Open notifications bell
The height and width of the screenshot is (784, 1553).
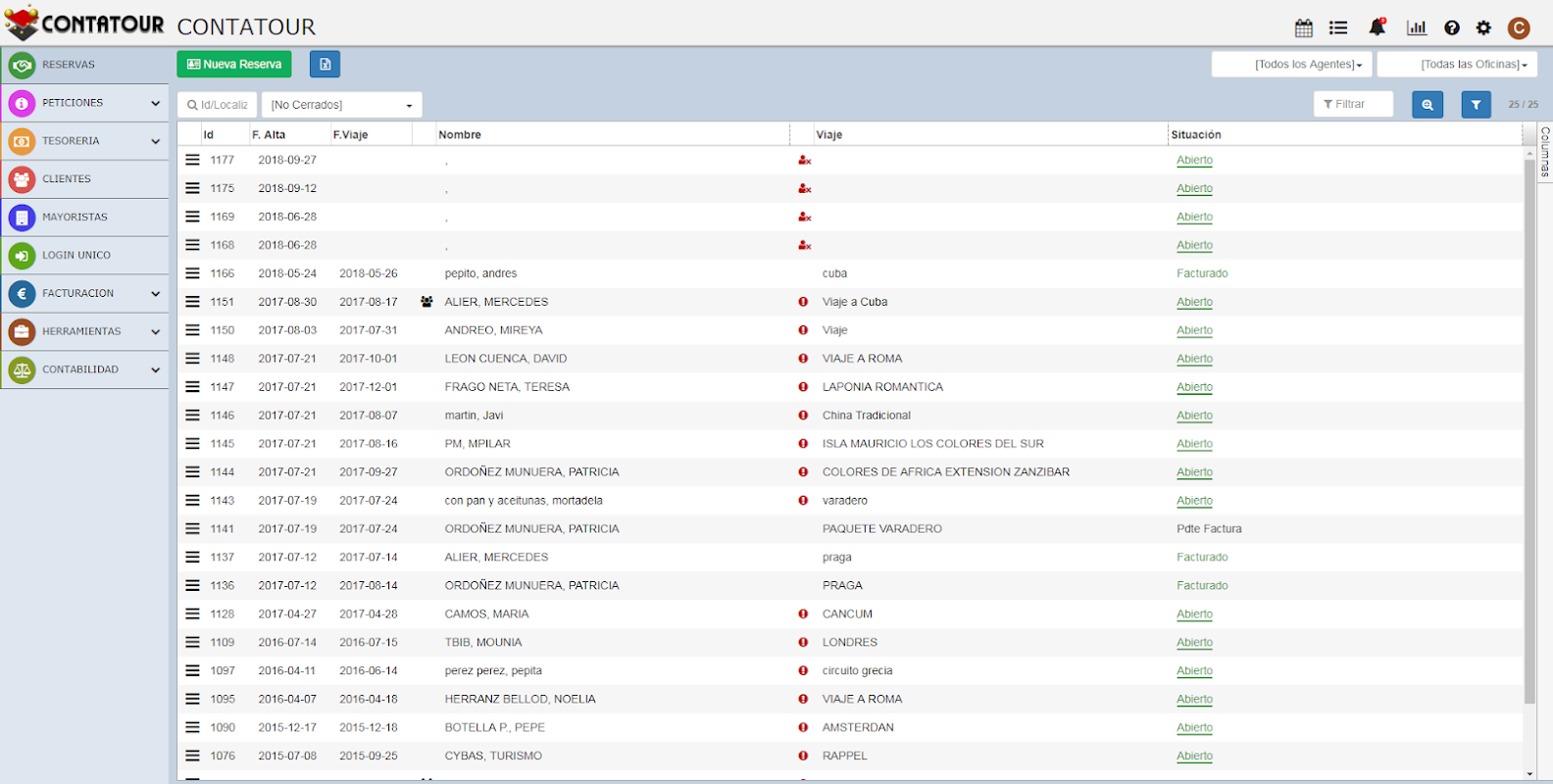click(1378, 27)
